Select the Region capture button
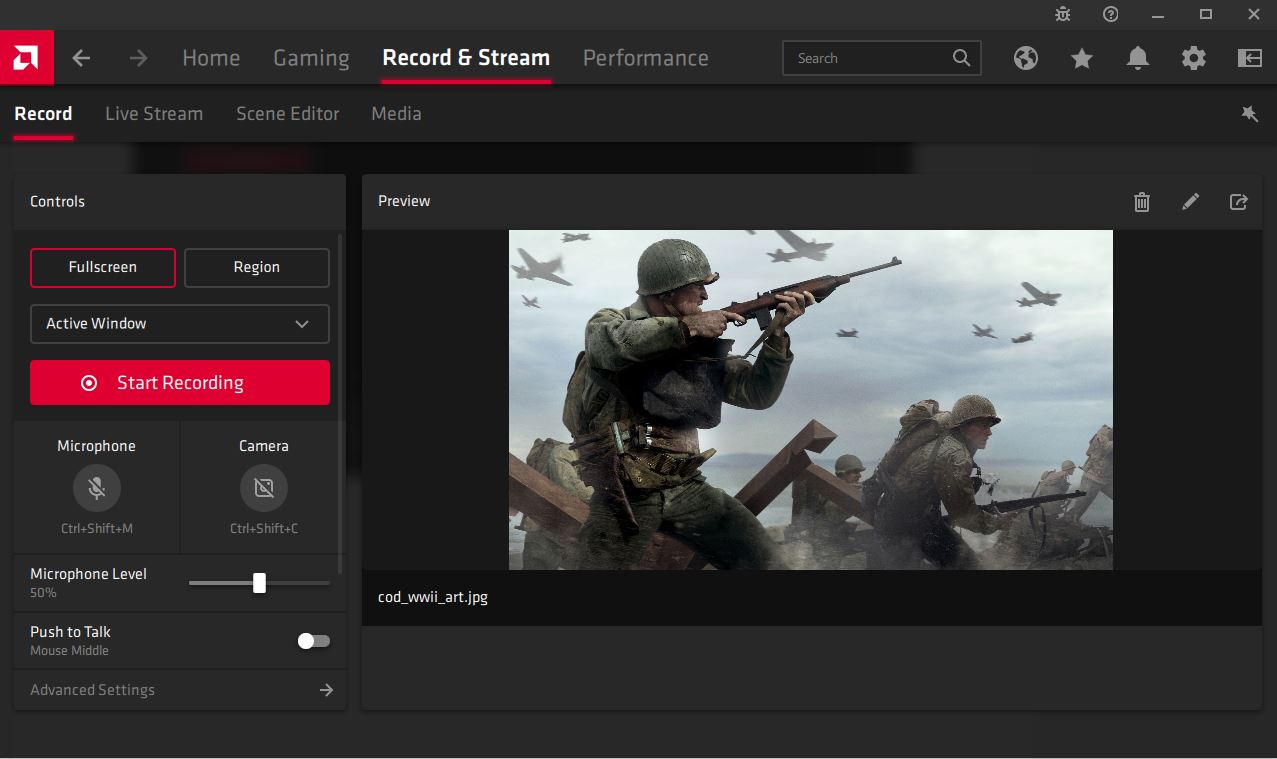Viewport: 1277px width, 759px height. click(257, 268)
